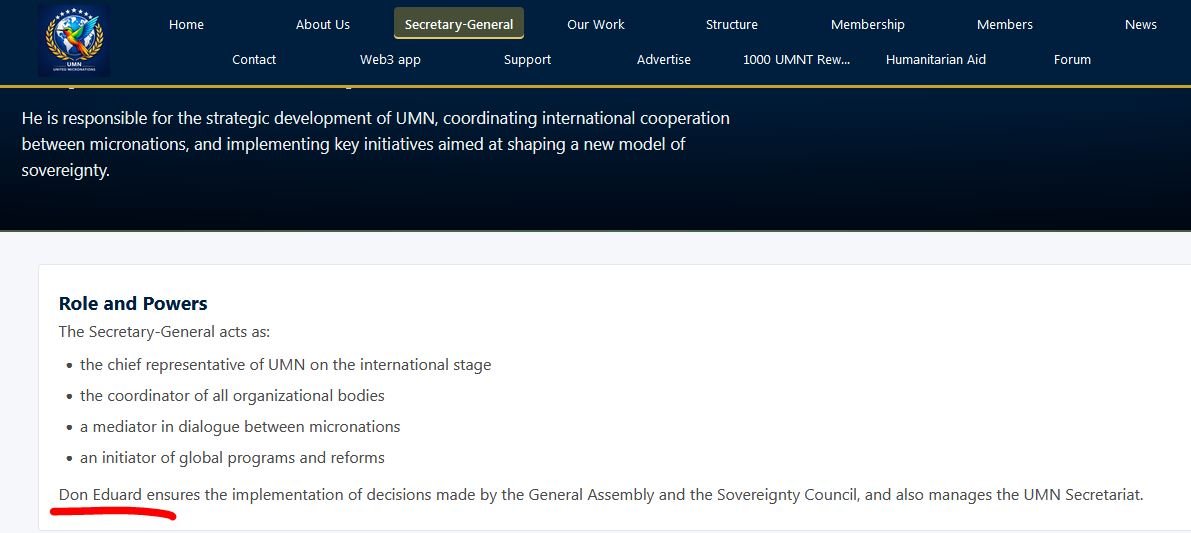Screen dimensions: 1191x533
Task: Open the About Us menu item
Action: pyautogui.click(x=323, y=25)
